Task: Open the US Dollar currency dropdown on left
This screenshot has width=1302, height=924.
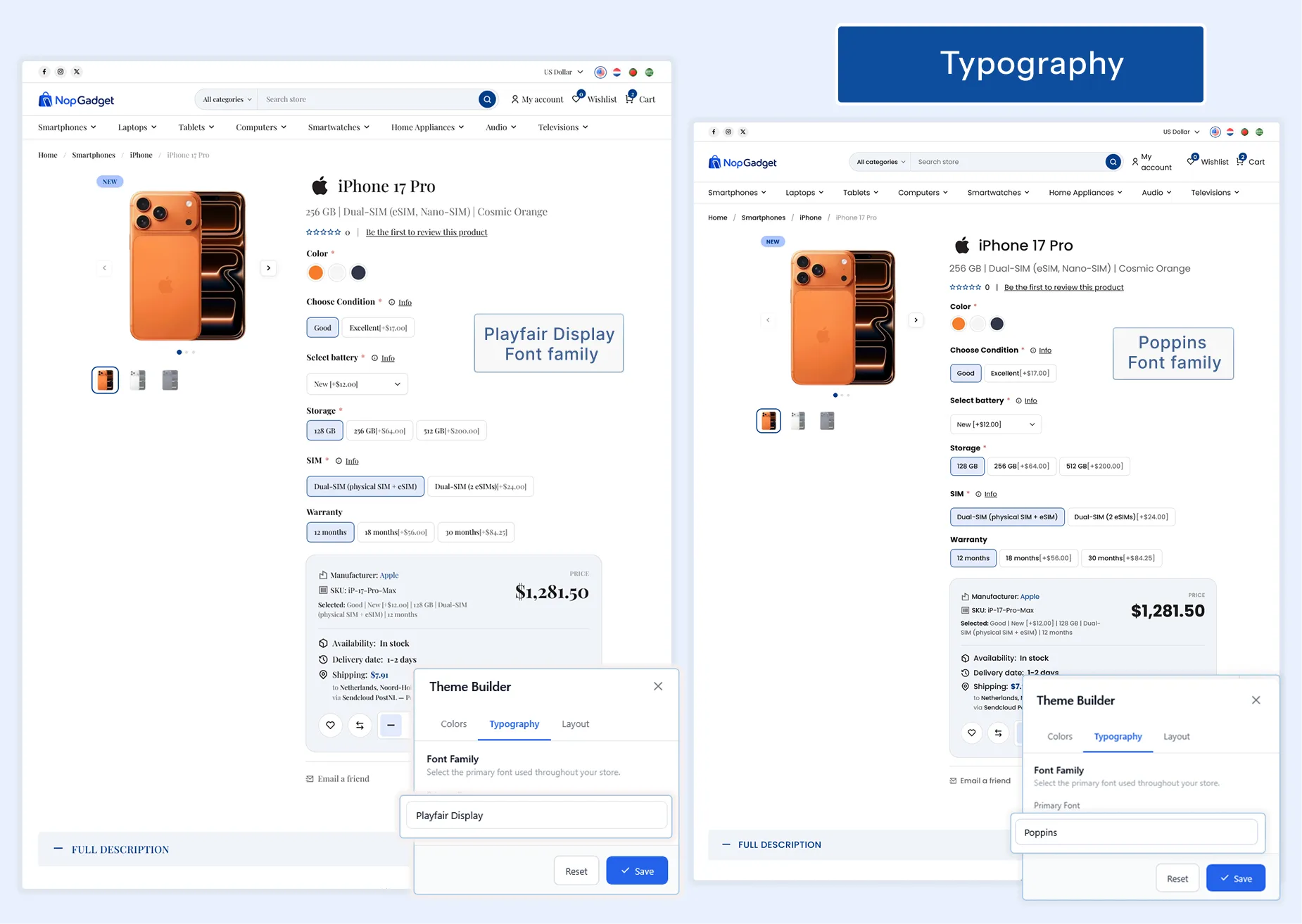Action: (x=563, y=72)
